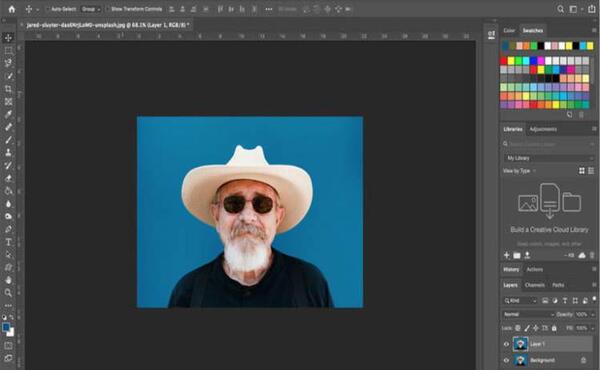
Task: Pick the magenta swatch in Swatches grid
Action: click(x=541, y=61)
